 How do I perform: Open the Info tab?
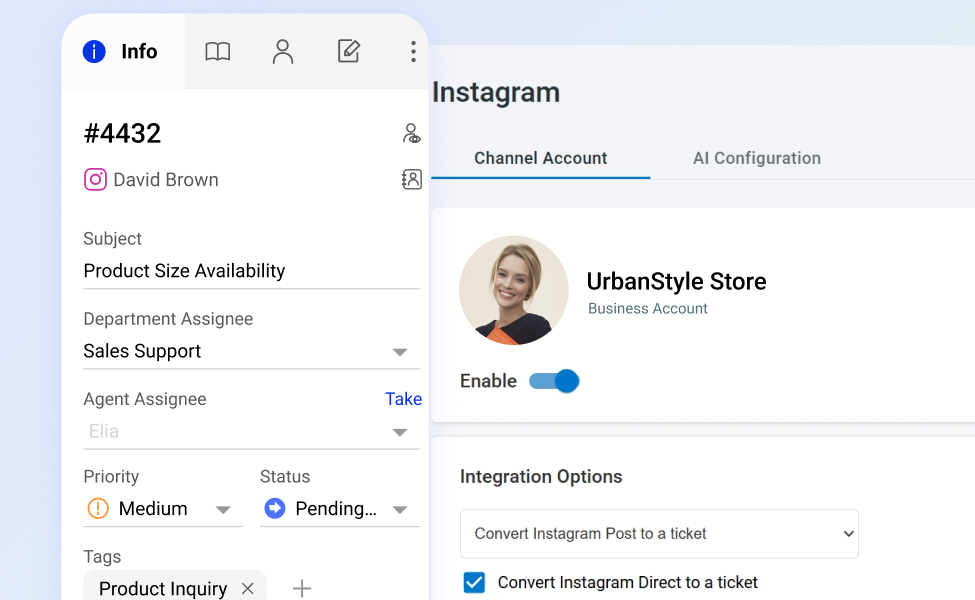(x=123, y=52)
